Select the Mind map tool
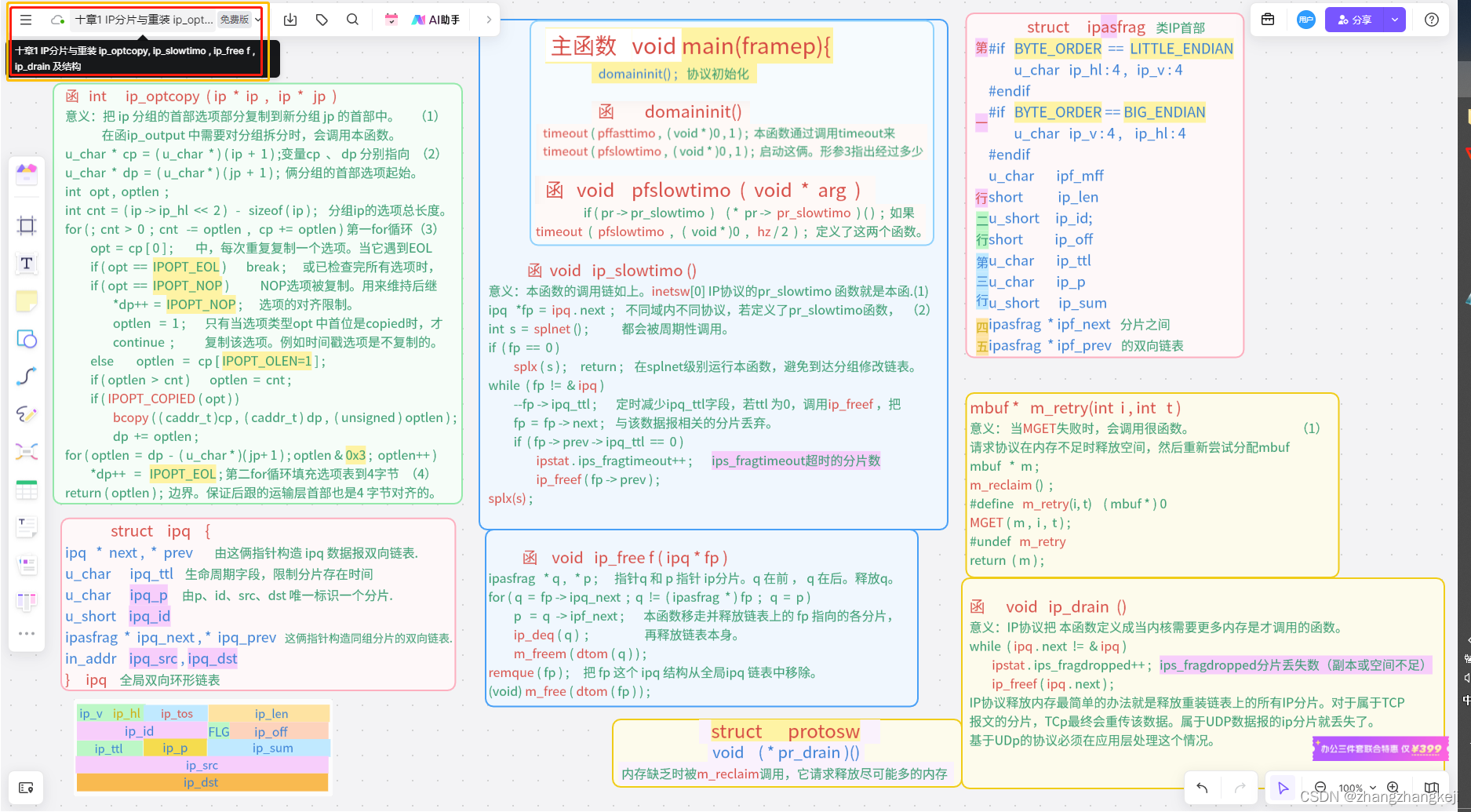The width and height of the screenshot is (1471, 812). point(27,451)
